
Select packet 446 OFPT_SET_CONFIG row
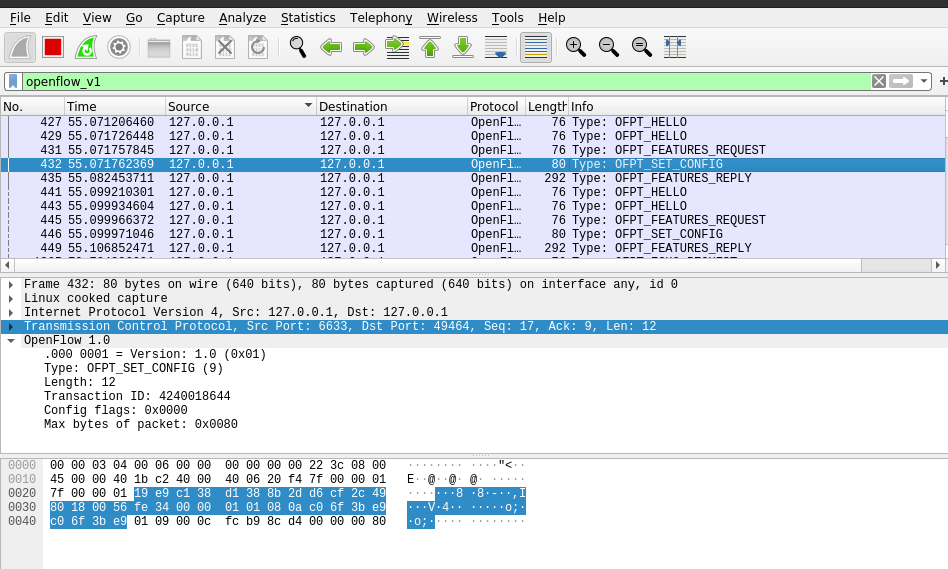(473, 234)
